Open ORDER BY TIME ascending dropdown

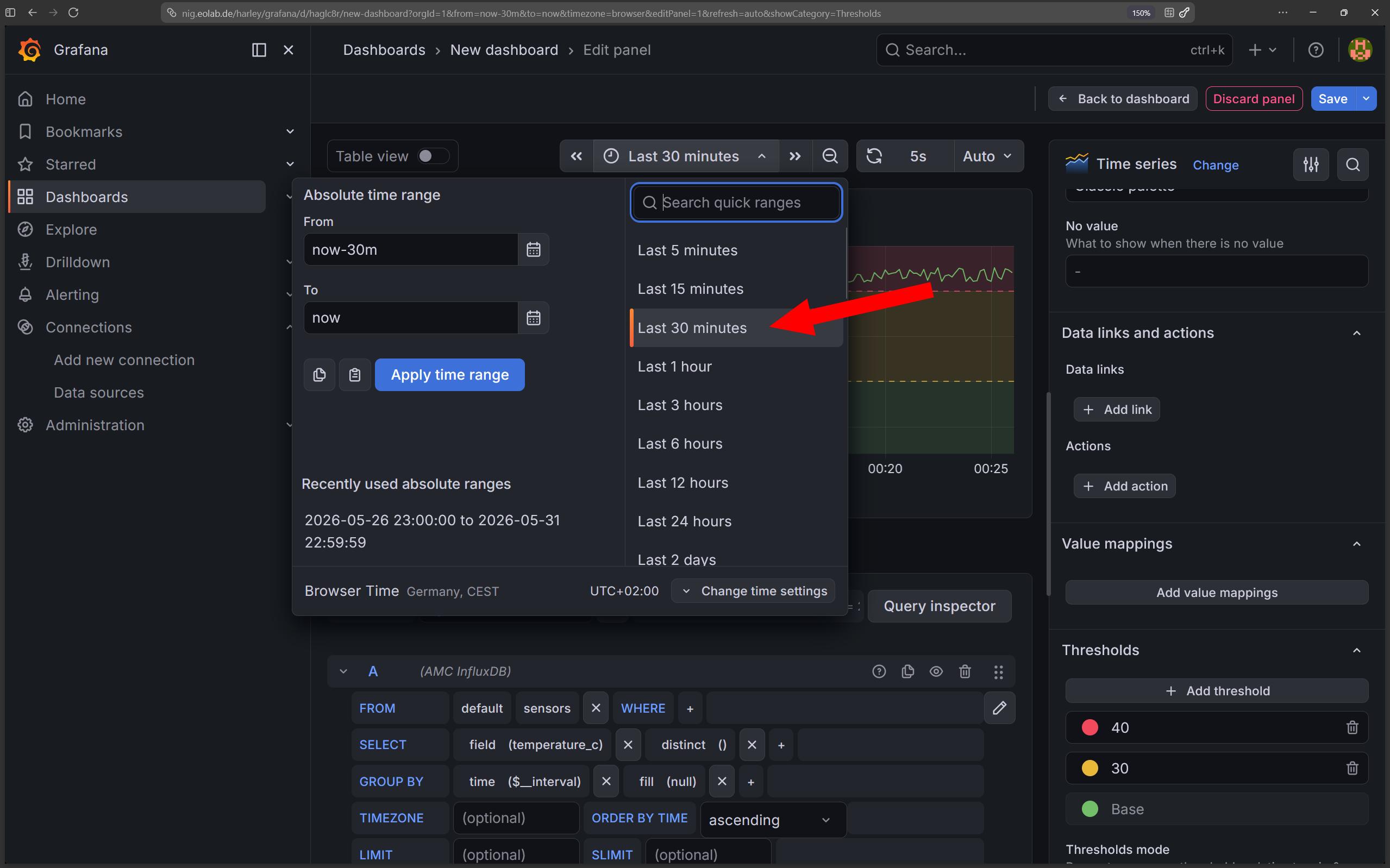click(773, 819)
